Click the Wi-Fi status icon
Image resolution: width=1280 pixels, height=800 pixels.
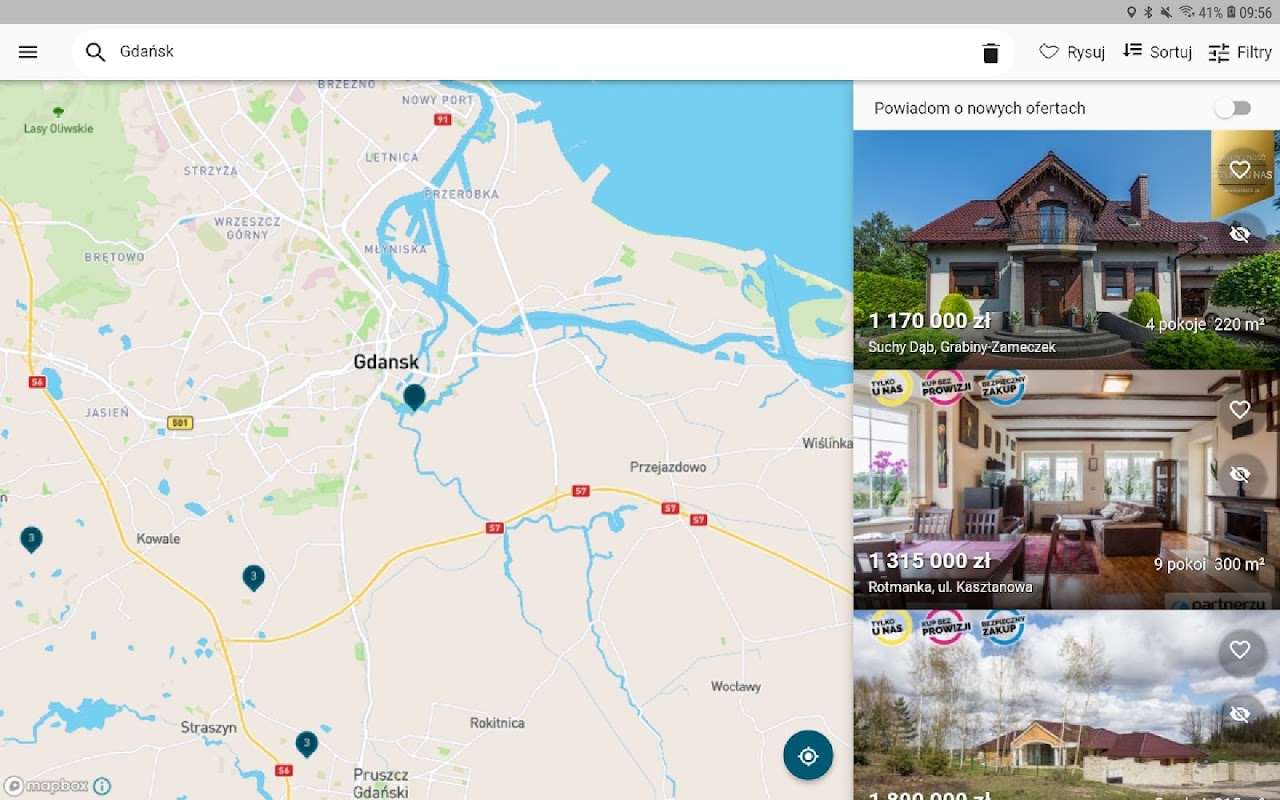(1186, 12)
